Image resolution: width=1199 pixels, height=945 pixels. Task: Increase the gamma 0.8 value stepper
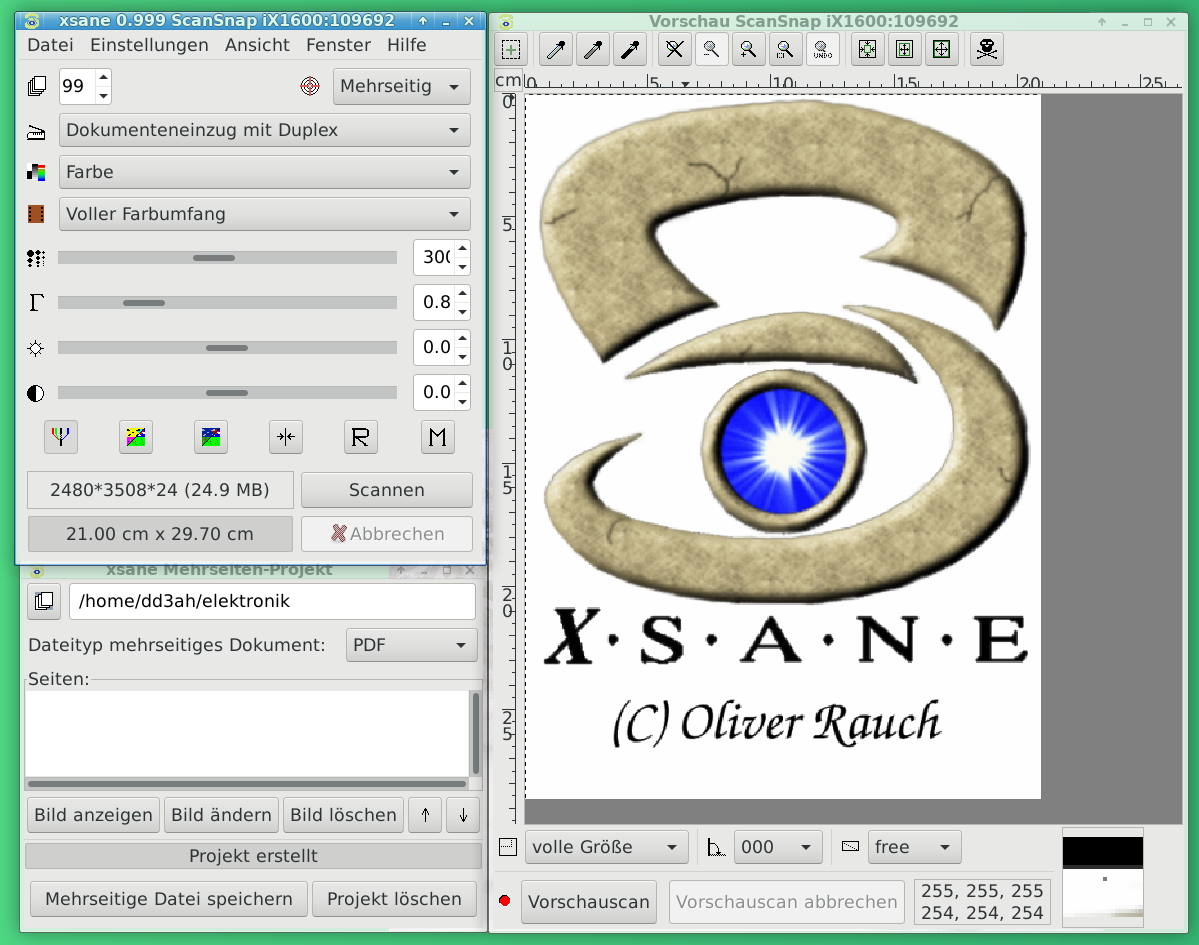tap(463, 294)
